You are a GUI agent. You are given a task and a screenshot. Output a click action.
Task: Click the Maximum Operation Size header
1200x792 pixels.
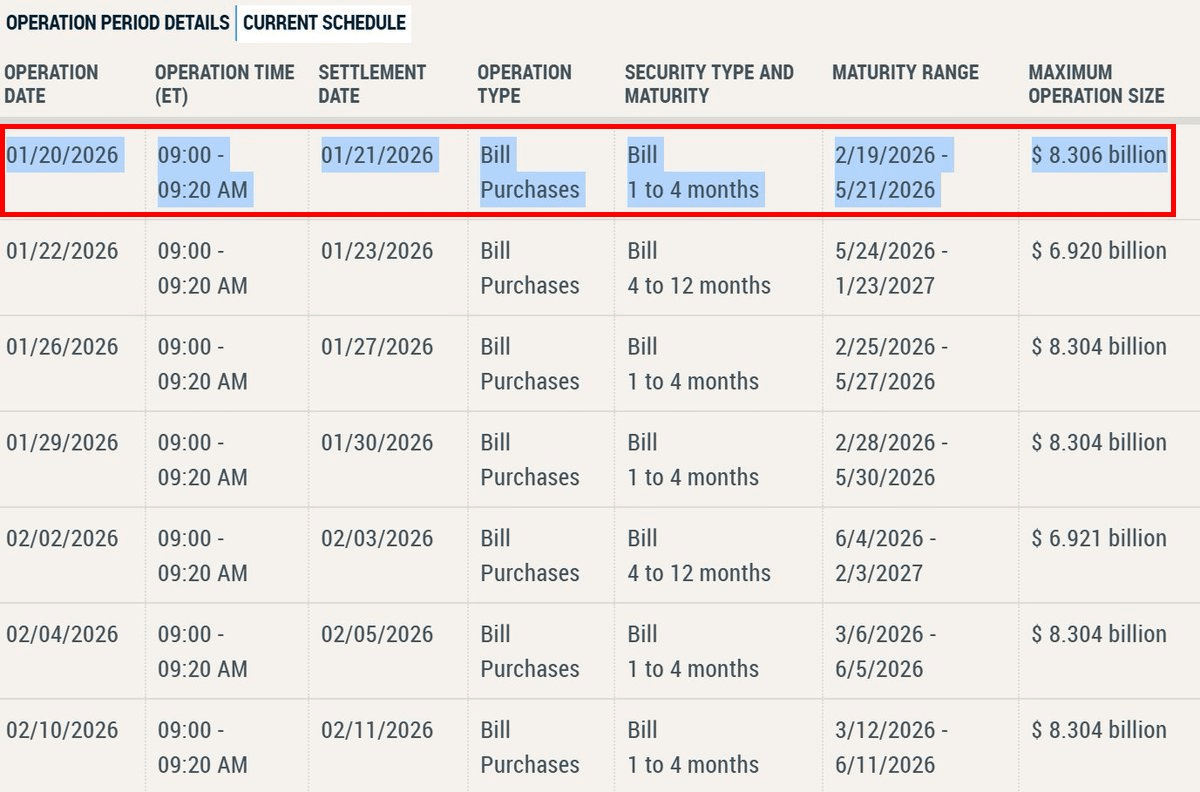tap(1096, 84)
